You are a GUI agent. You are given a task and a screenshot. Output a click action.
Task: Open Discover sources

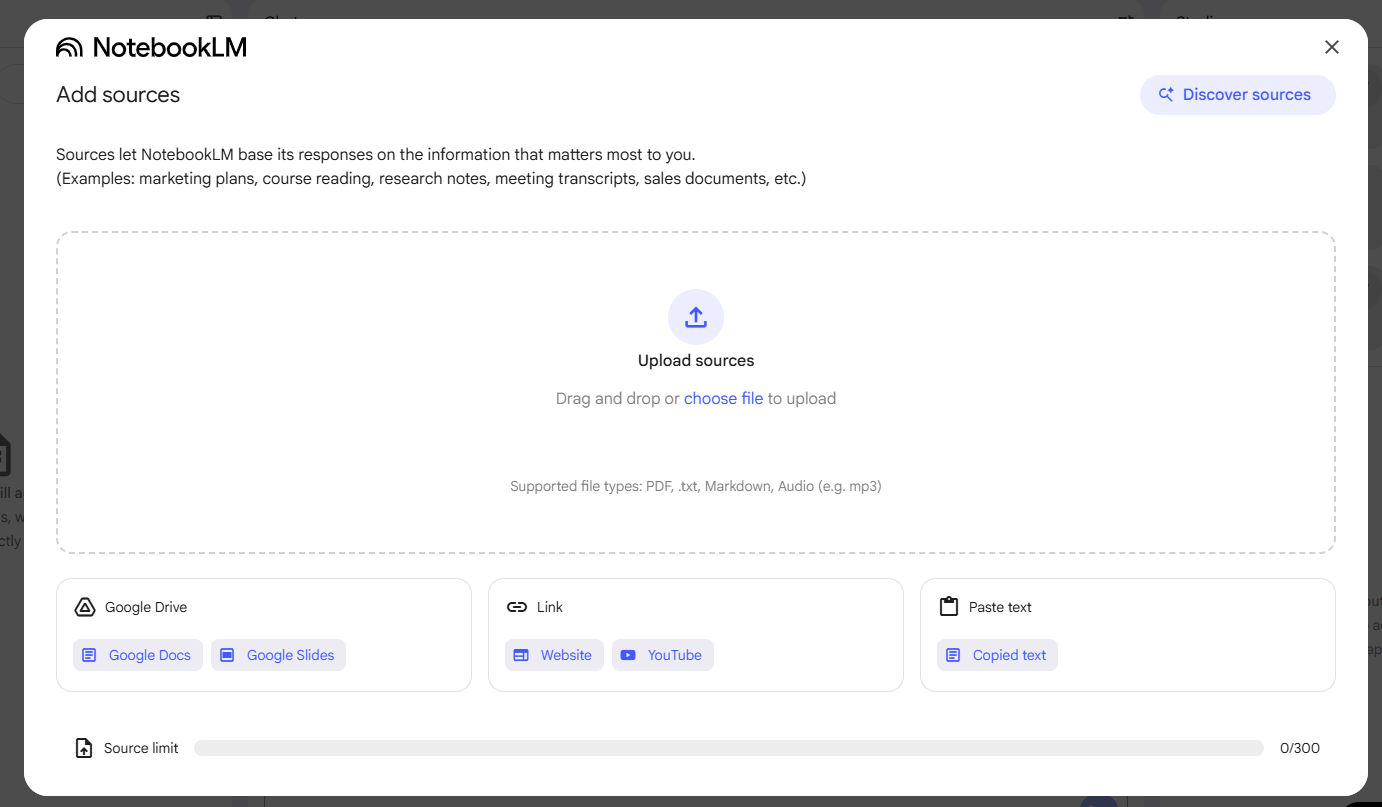pos(1237,95)
